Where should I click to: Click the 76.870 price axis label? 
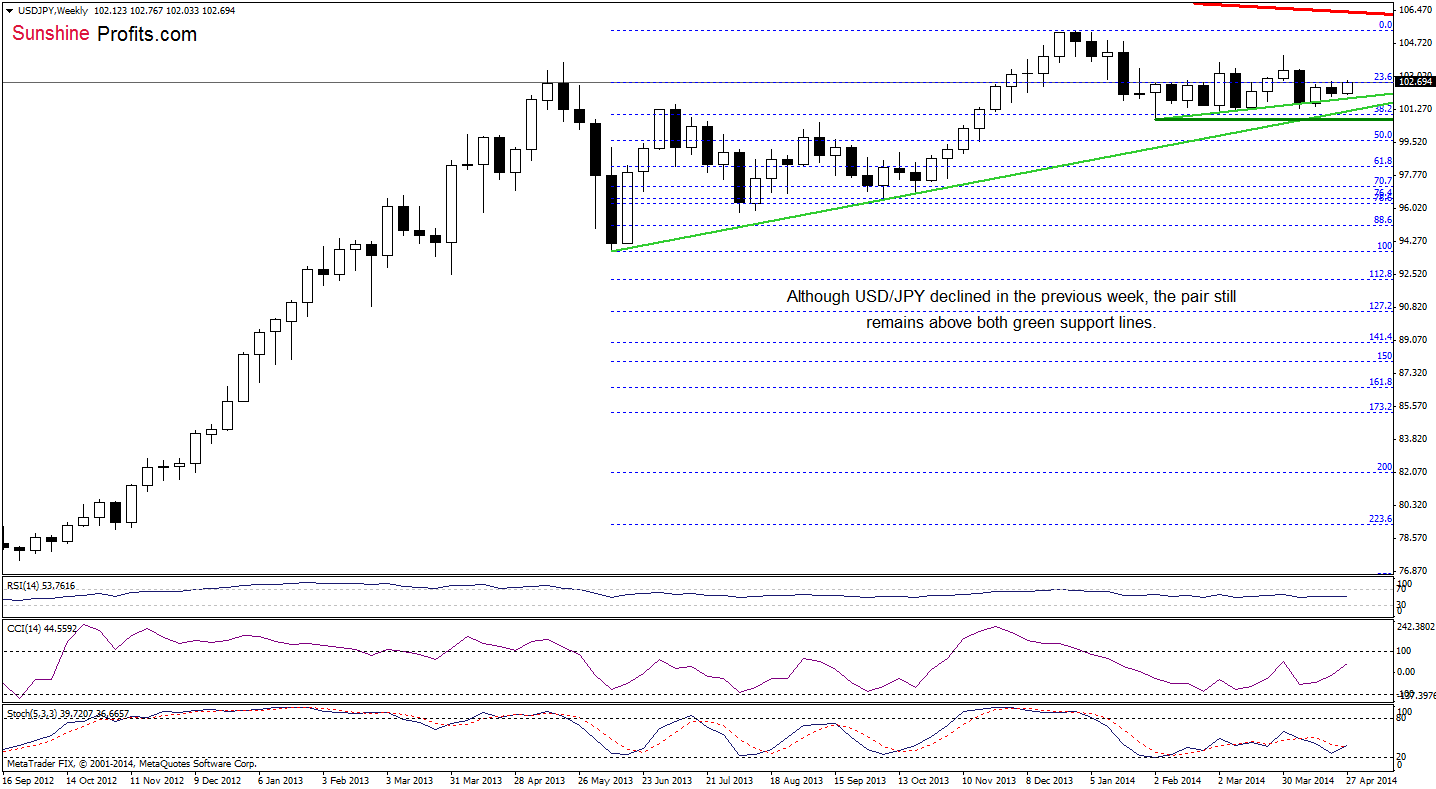1414,570
